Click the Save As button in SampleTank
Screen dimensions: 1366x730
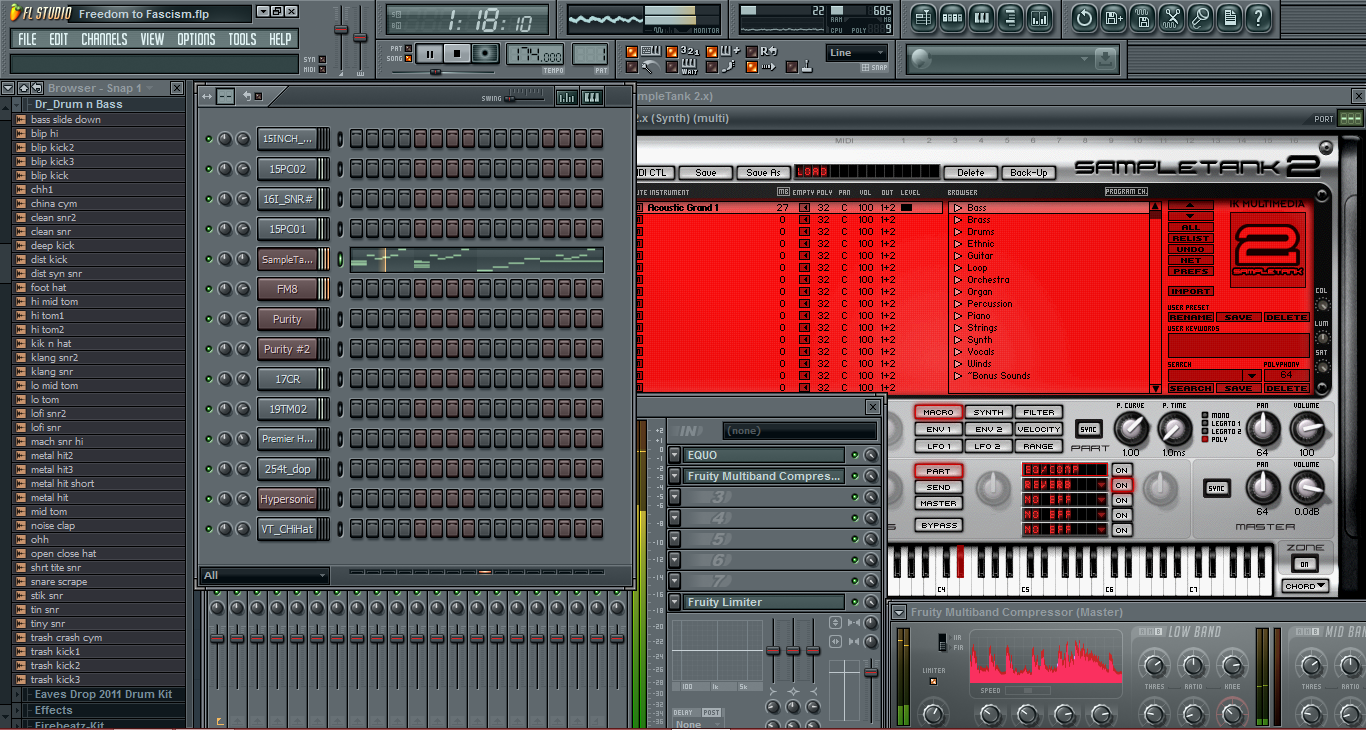click(763, 173)
